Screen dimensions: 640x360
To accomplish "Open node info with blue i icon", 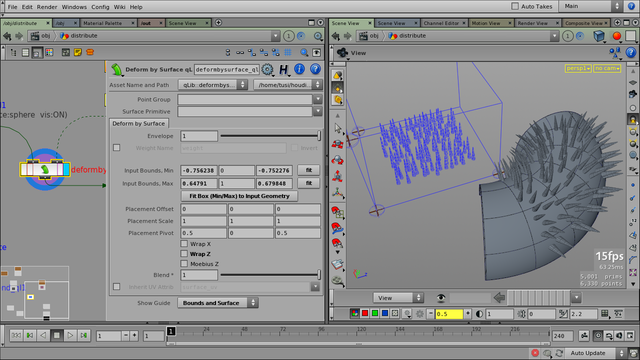I will (x=299, y=69).
